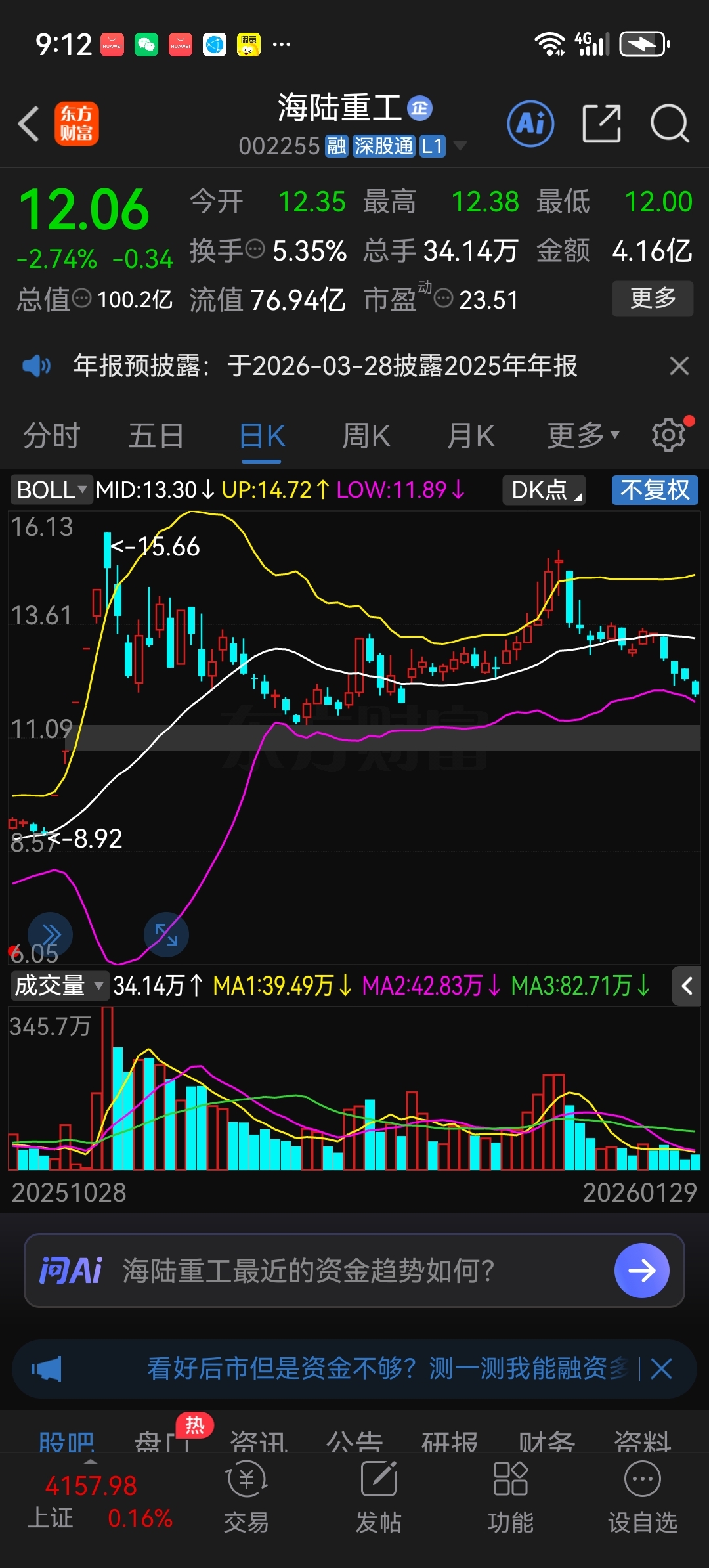Select the 日K chart tab

click(x=262, y=436)
